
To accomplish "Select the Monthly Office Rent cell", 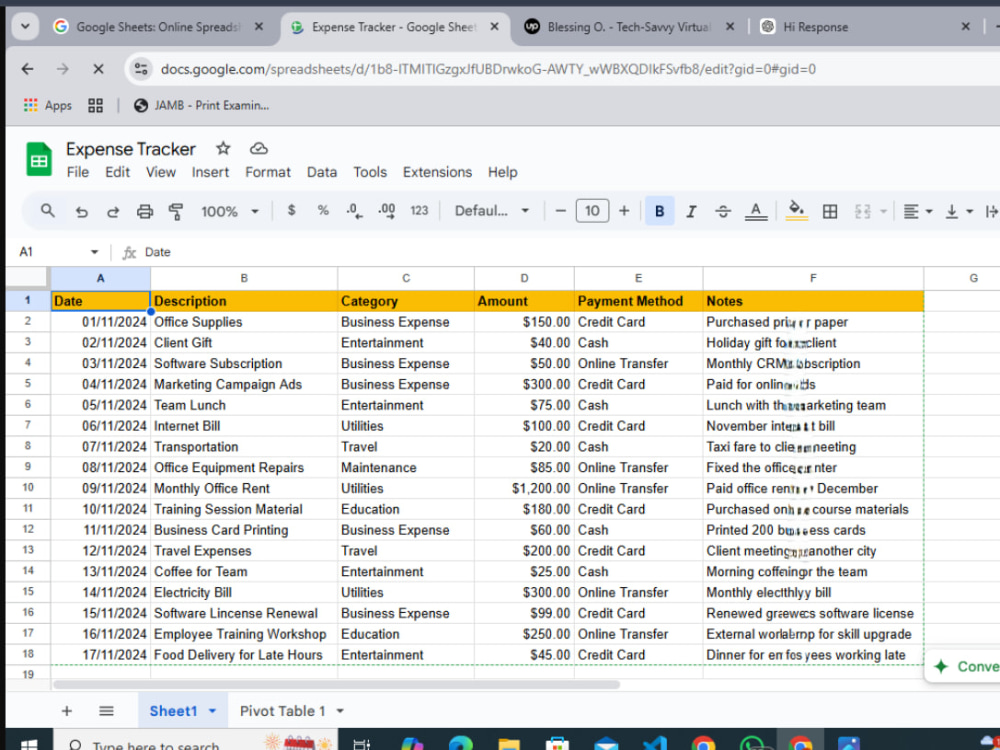I will tap(244, 489).
